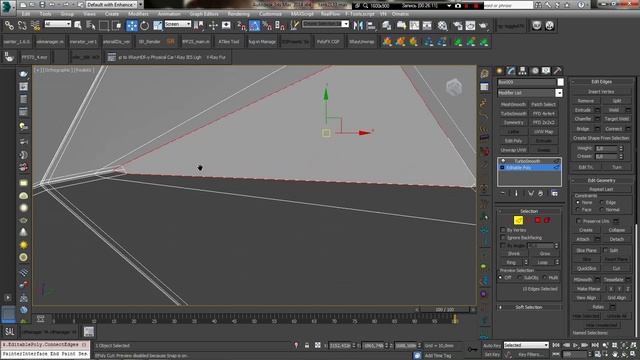Open the Utilities hammer panel tab
The width and height of the screenshot is (640, 360).
click(557, 71)
